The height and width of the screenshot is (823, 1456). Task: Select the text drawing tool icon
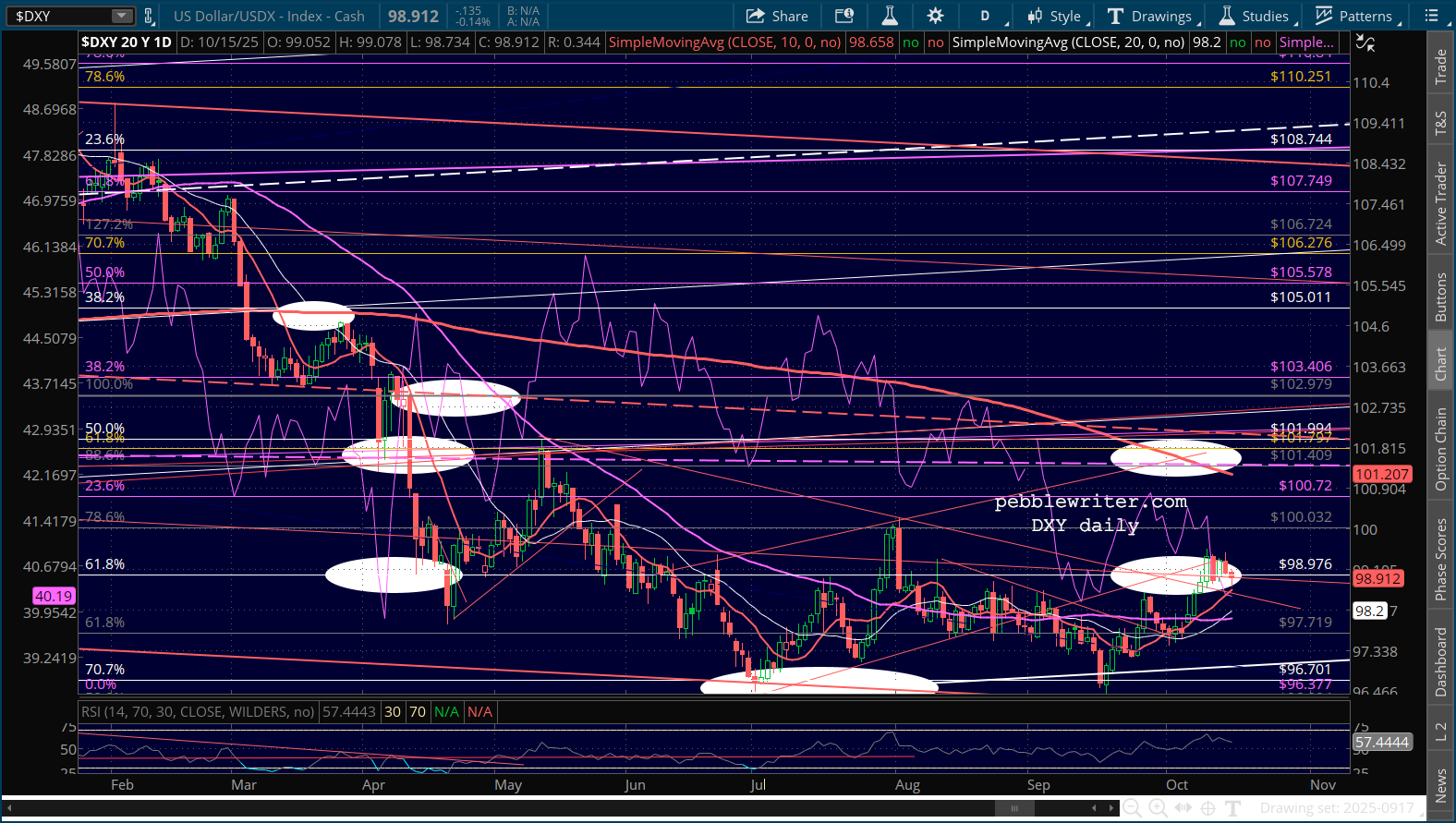1232,808
